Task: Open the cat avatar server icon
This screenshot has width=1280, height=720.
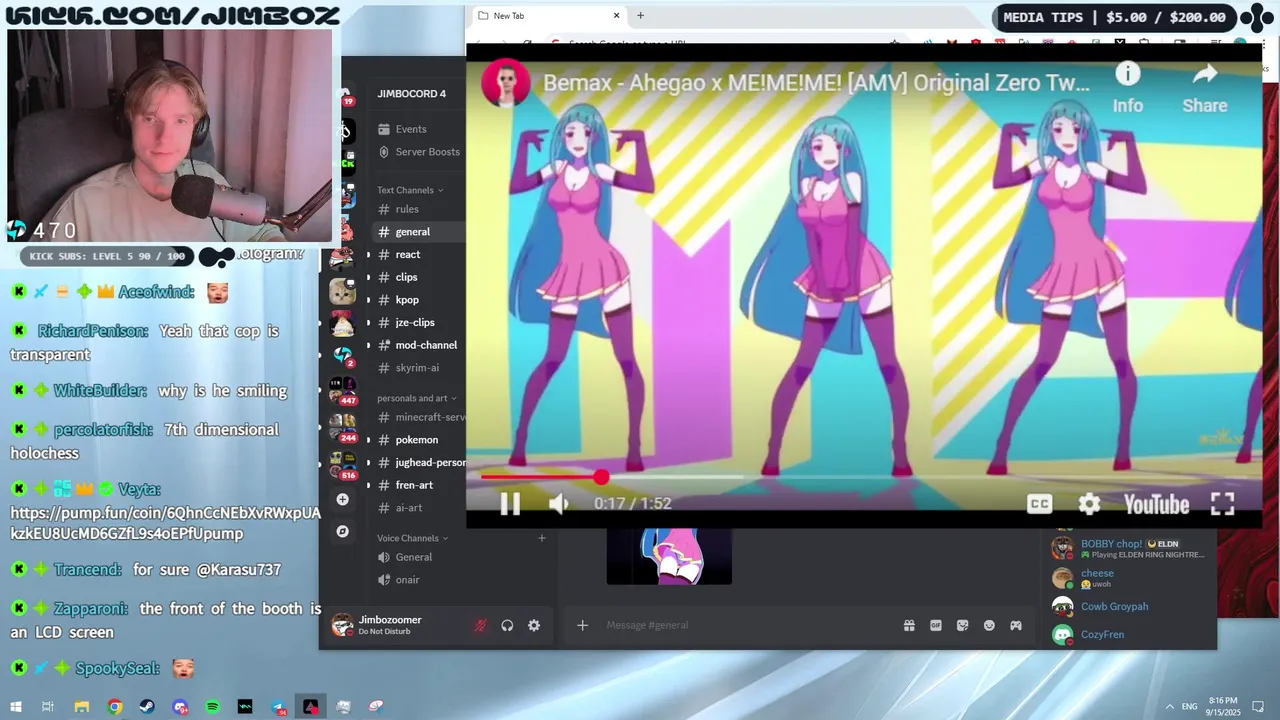Action: click(x=343, y=292)
